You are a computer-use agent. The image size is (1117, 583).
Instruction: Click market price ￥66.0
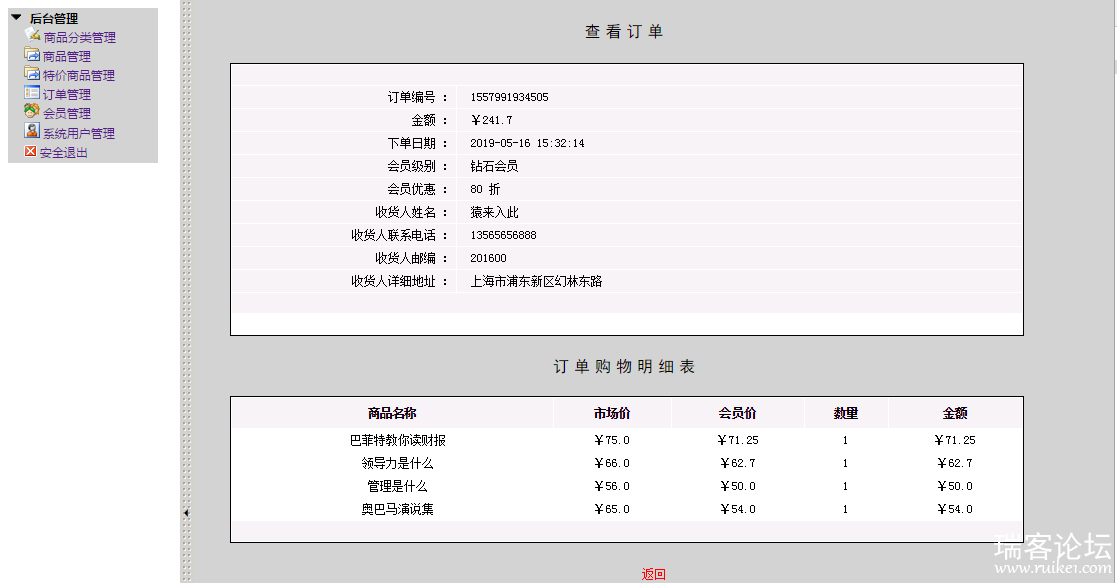(x=612, y=463)
